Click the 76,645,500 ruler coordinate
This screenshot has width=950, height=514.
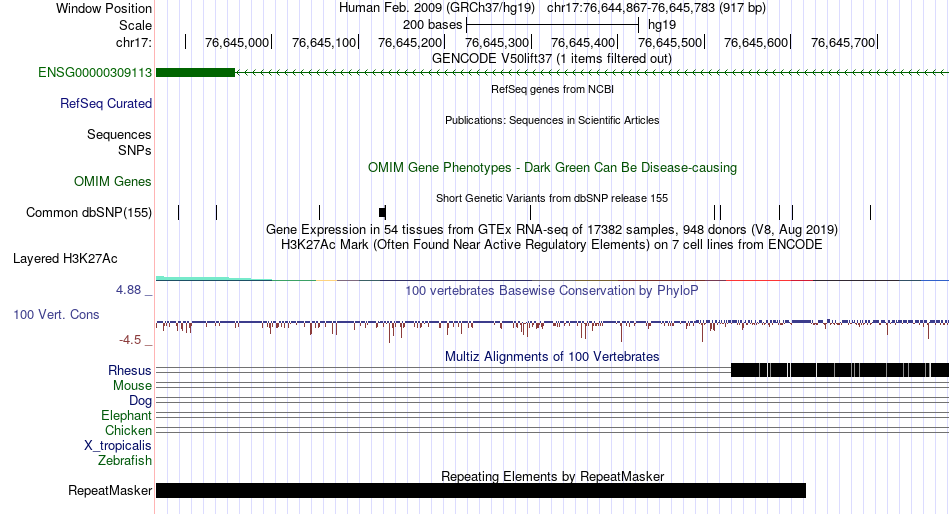pyautogui.click(x=670, y=42)
